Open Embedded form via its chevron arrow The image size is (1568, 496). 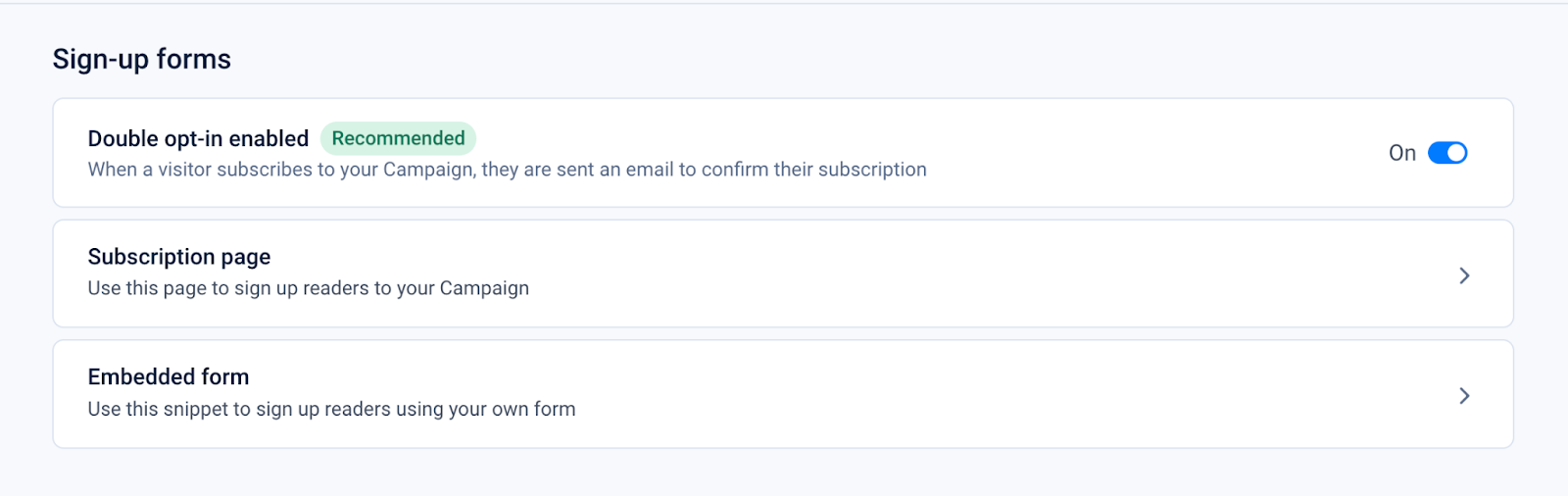click(x=1464, y=396)
